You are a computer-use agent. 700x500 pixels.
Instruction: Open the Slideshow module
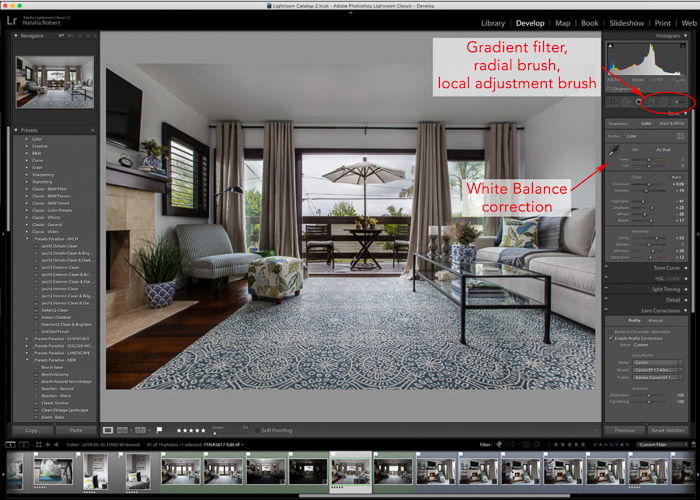click(627, 22)
